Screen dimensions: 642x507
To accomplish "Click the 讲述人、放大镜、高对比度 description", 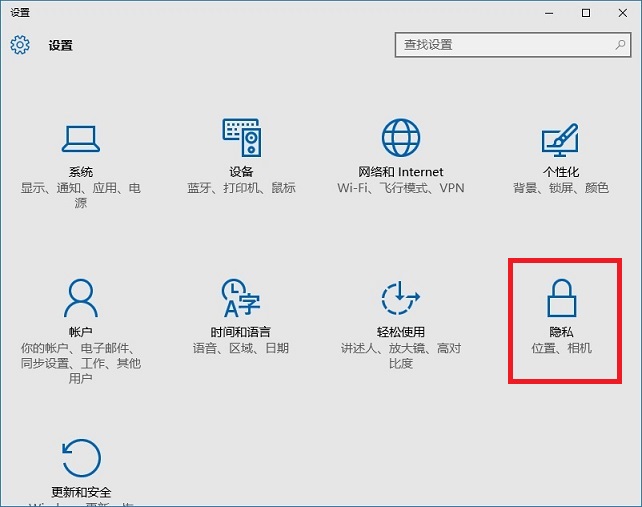I will click(x=401, y=355).
